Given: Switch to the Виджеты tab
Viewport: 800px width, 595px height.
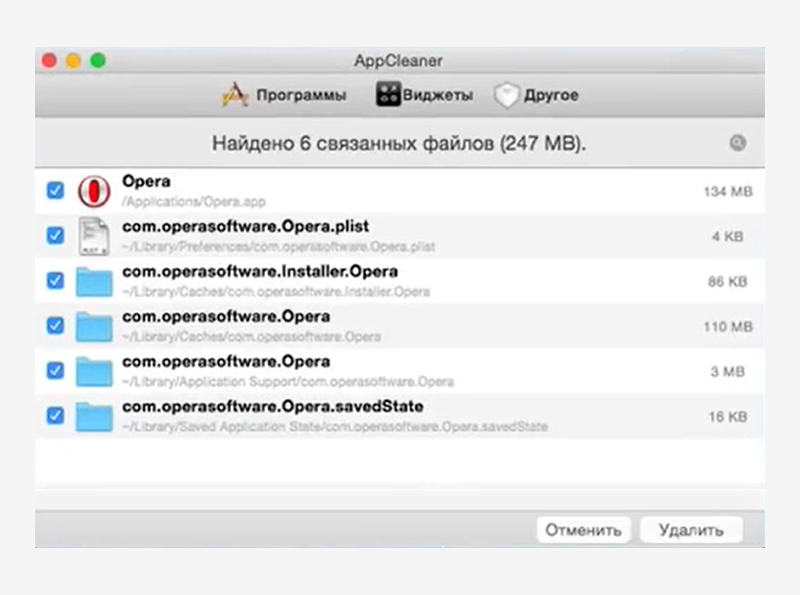Looking at the screenshot, I should point(424,94).
